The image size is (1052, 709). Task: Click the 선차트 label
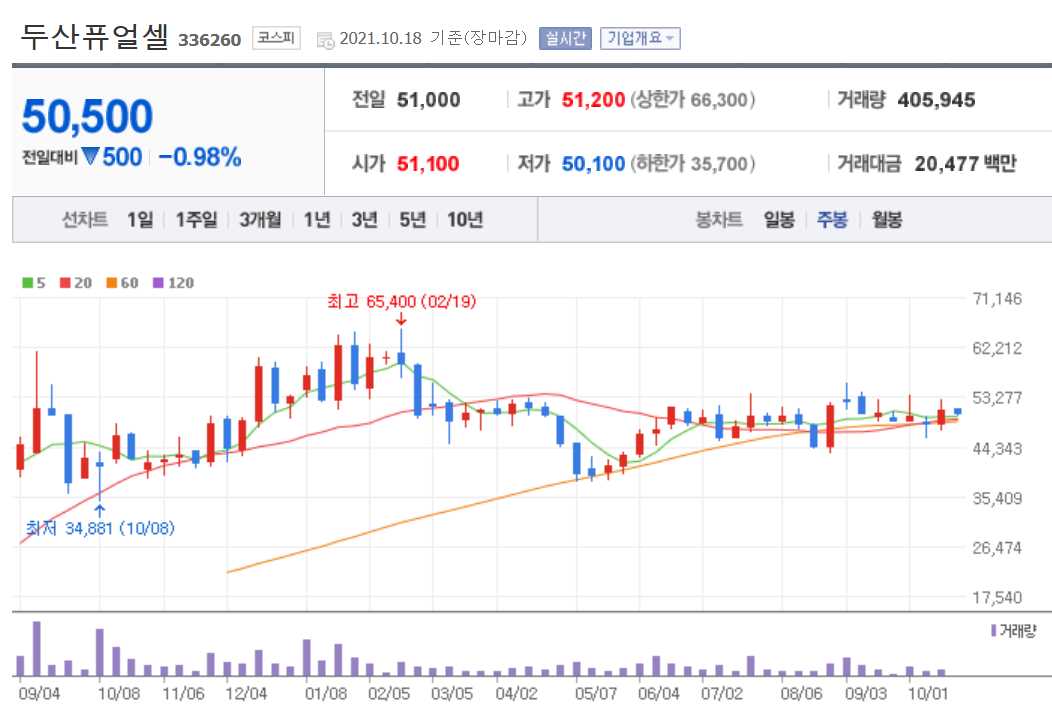click(x=85, y=219)
